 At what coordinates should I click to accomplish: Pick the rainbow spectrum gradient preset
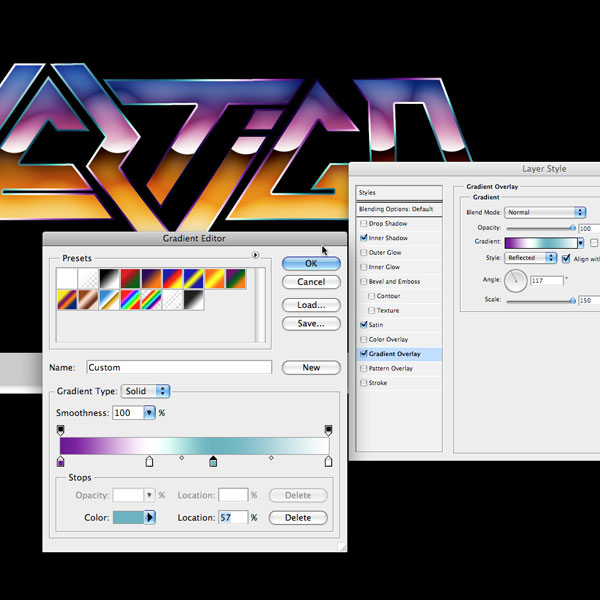tap(131, 299)
